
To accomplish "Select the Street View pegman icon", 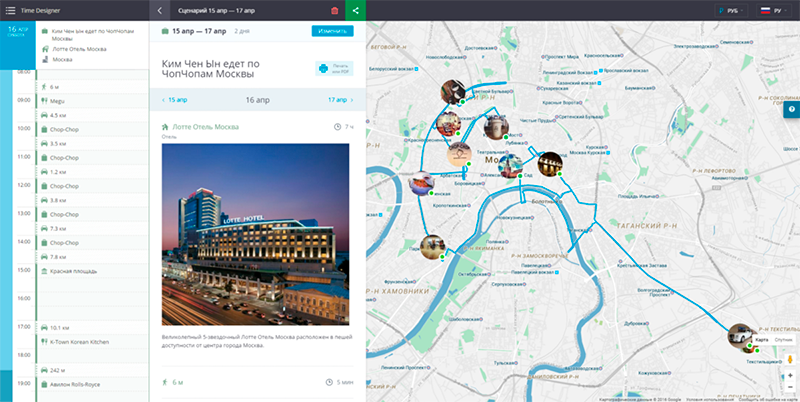I will tap(790, 358).
